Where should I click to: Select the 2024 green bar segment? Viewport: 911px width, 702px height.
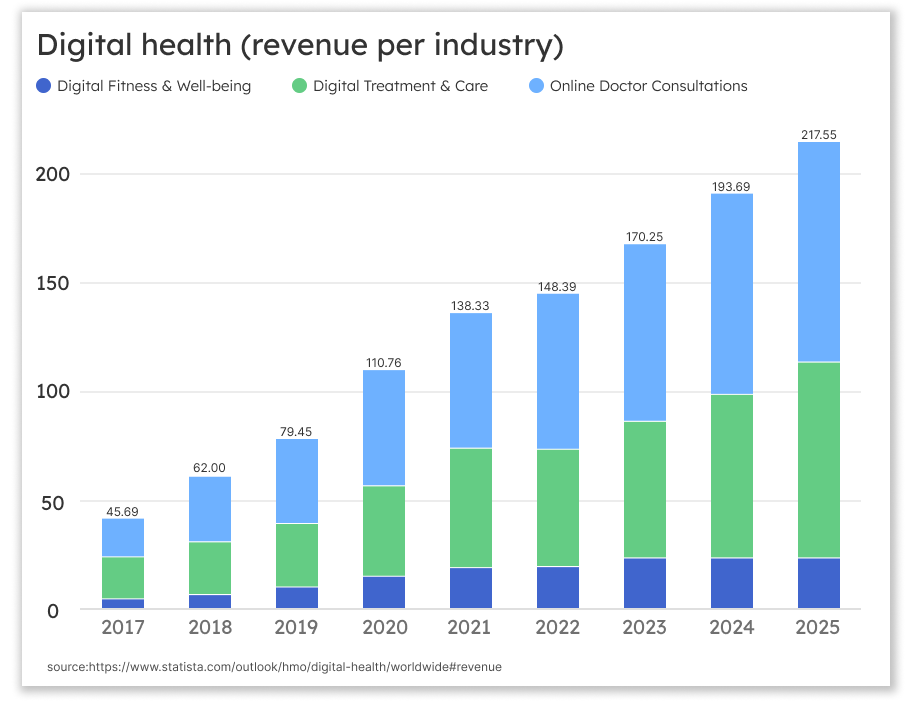[731, 477]
